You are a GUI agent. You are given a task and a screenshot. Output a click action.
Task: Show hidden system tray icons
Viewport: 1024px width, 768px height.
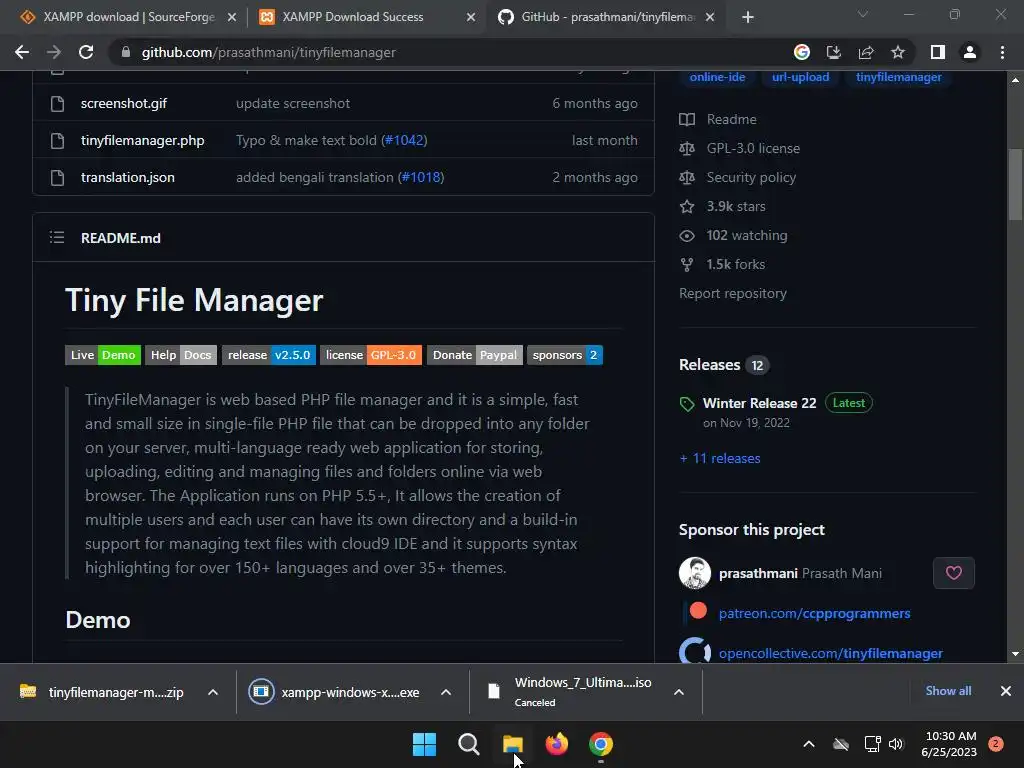pyautogui.click(x=808, y=744)
